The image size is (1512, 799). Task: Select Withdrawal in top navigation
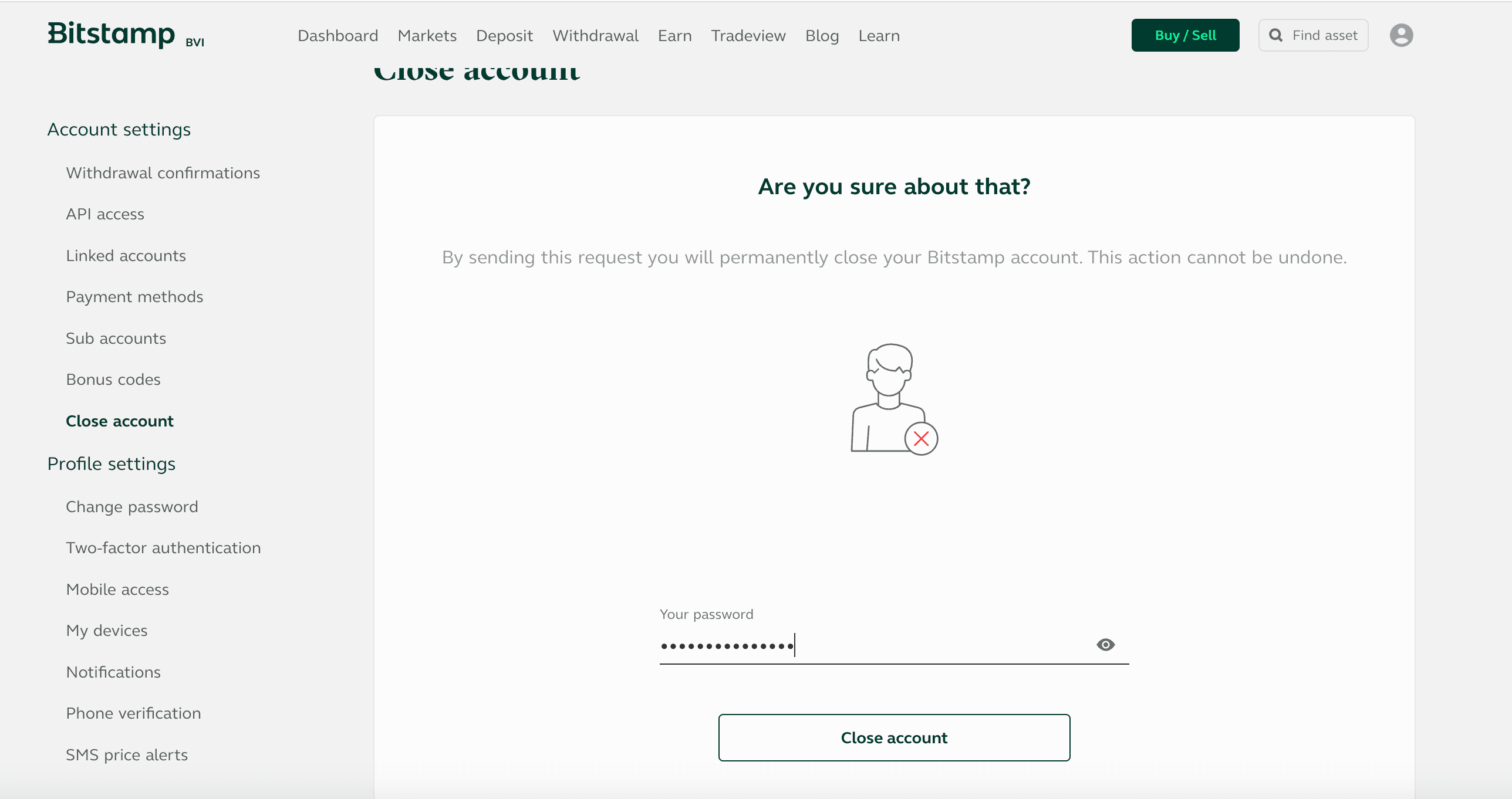pyautogui.click(x=595, y=36)
